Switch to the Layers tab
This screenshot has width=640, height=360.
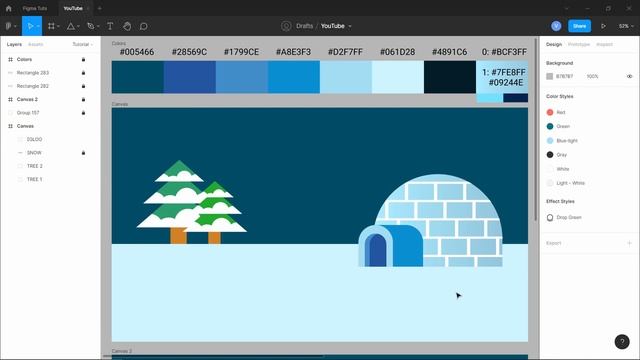(14, 44)
